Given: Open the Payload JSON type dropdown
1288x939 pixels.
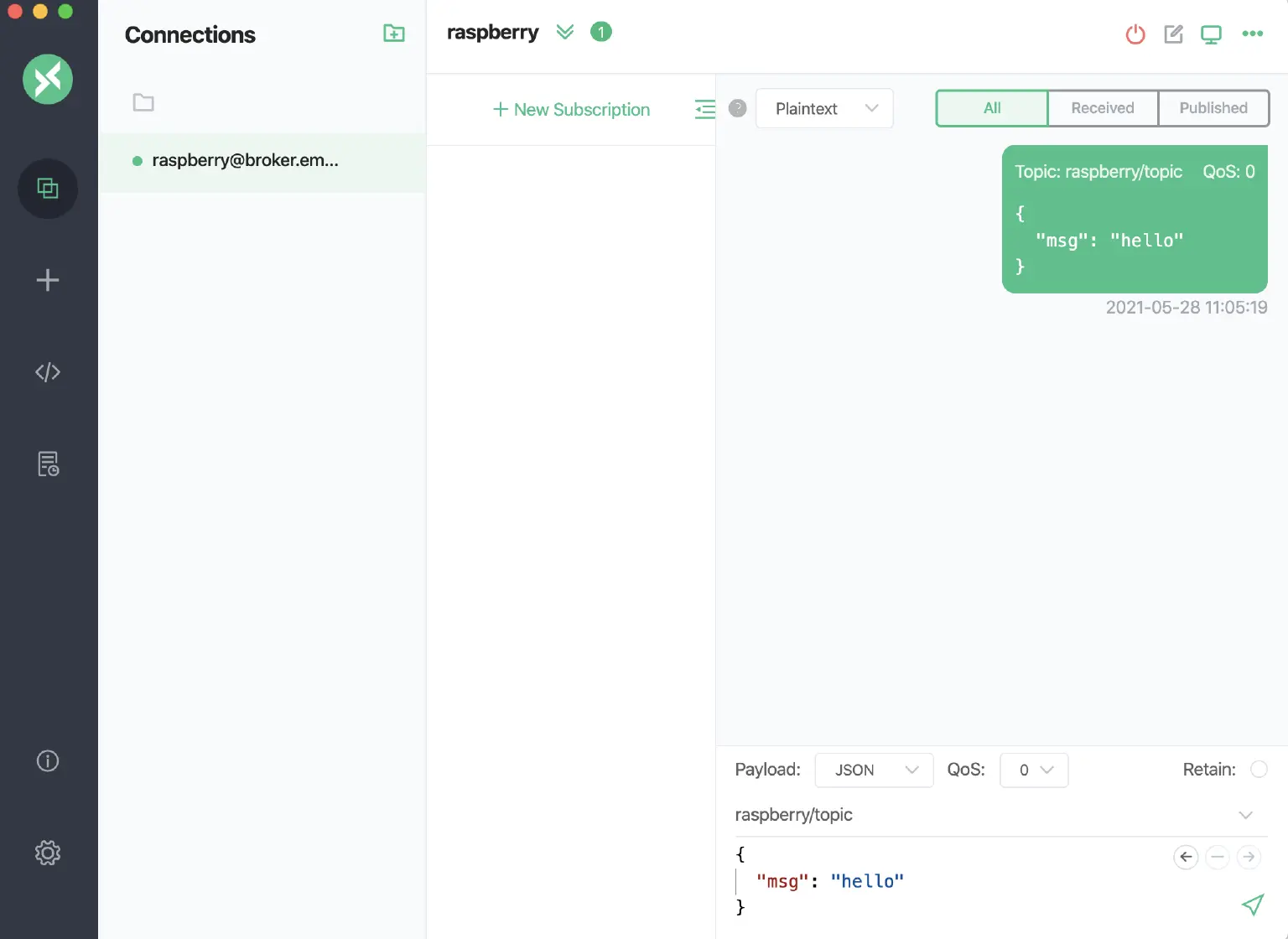Looking at the screenshot, I should click(874, 770).
